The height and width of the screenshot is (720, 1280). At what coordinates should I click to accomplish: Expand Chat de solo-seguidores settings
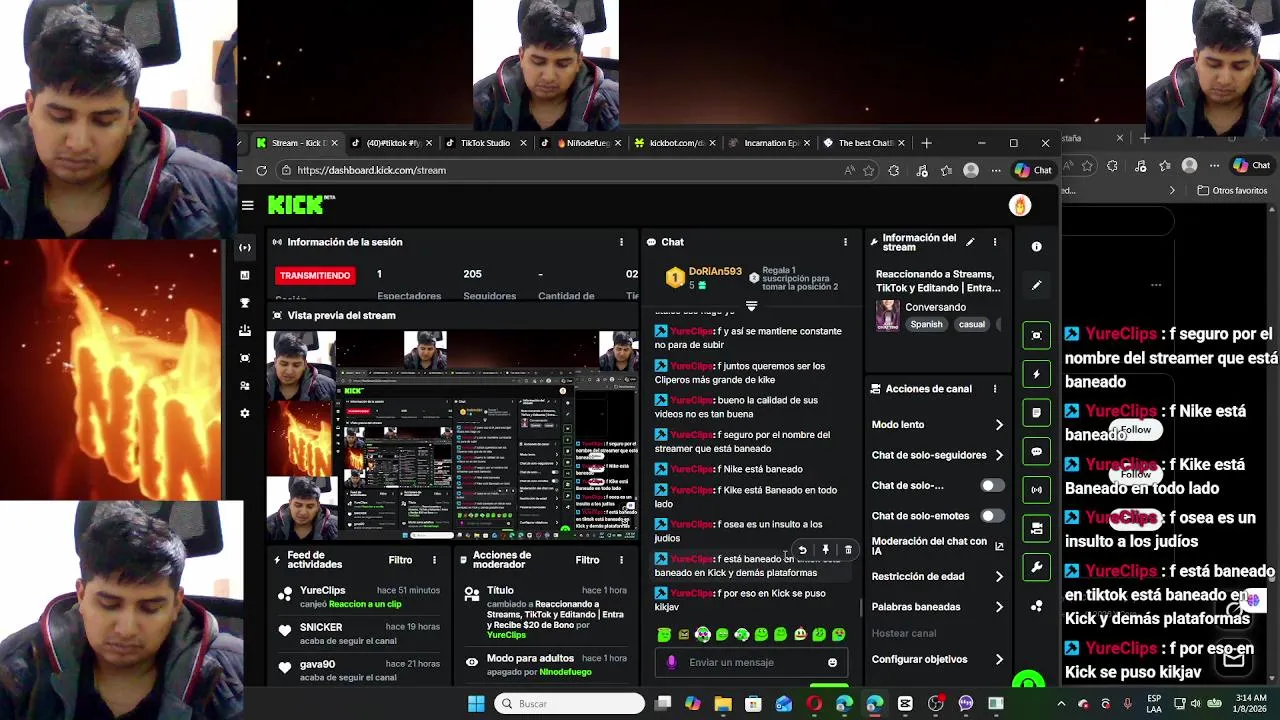[937, 455]
